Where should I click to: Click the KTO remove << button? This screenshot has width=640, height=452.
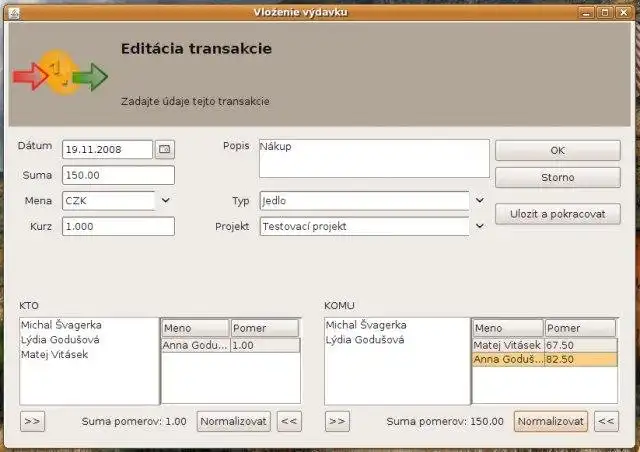[x=289, y=421]
